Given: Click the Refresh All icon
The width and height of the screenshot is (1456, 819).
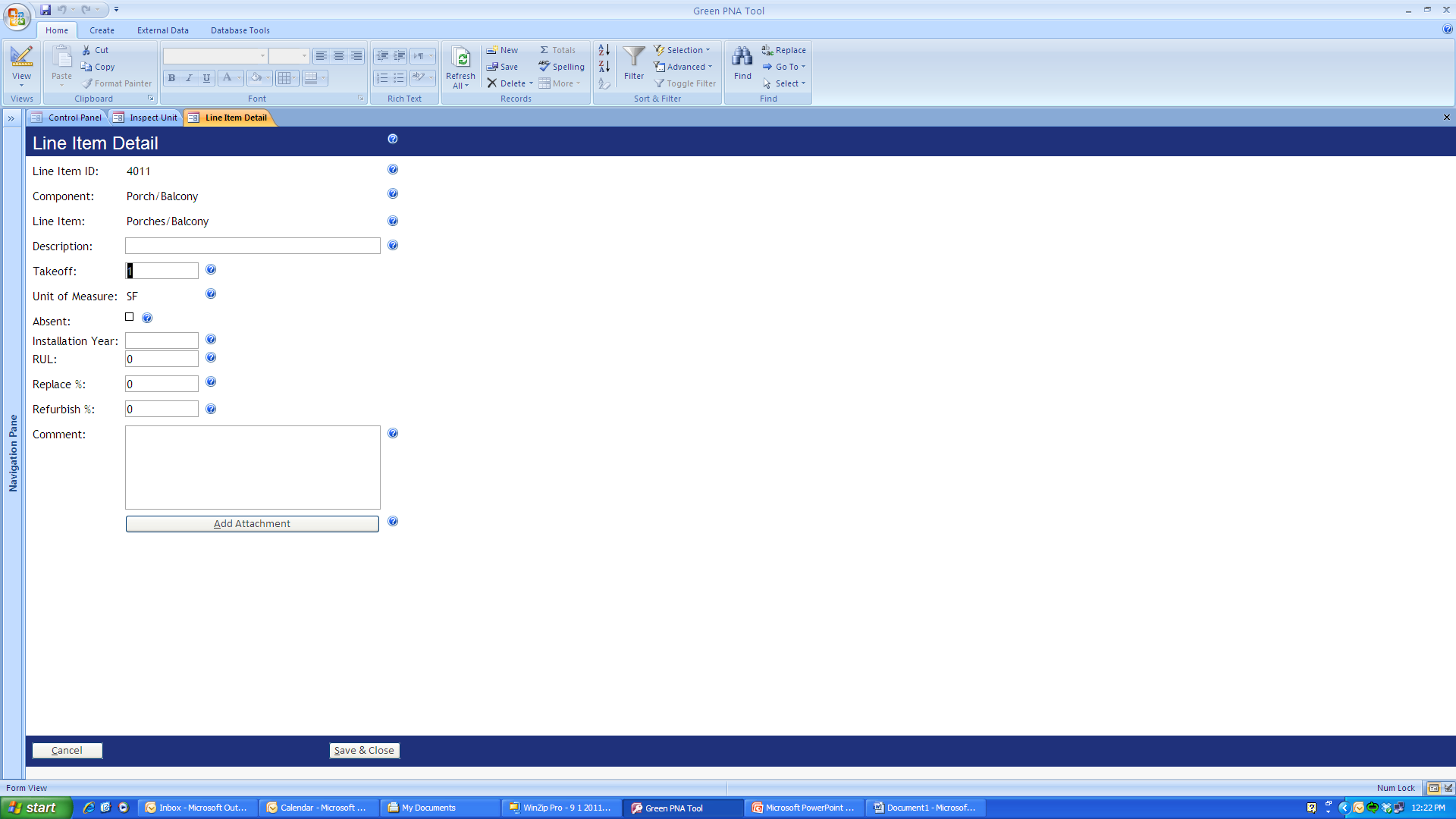Looking at the screenshot, I should [x=460, y=58].
